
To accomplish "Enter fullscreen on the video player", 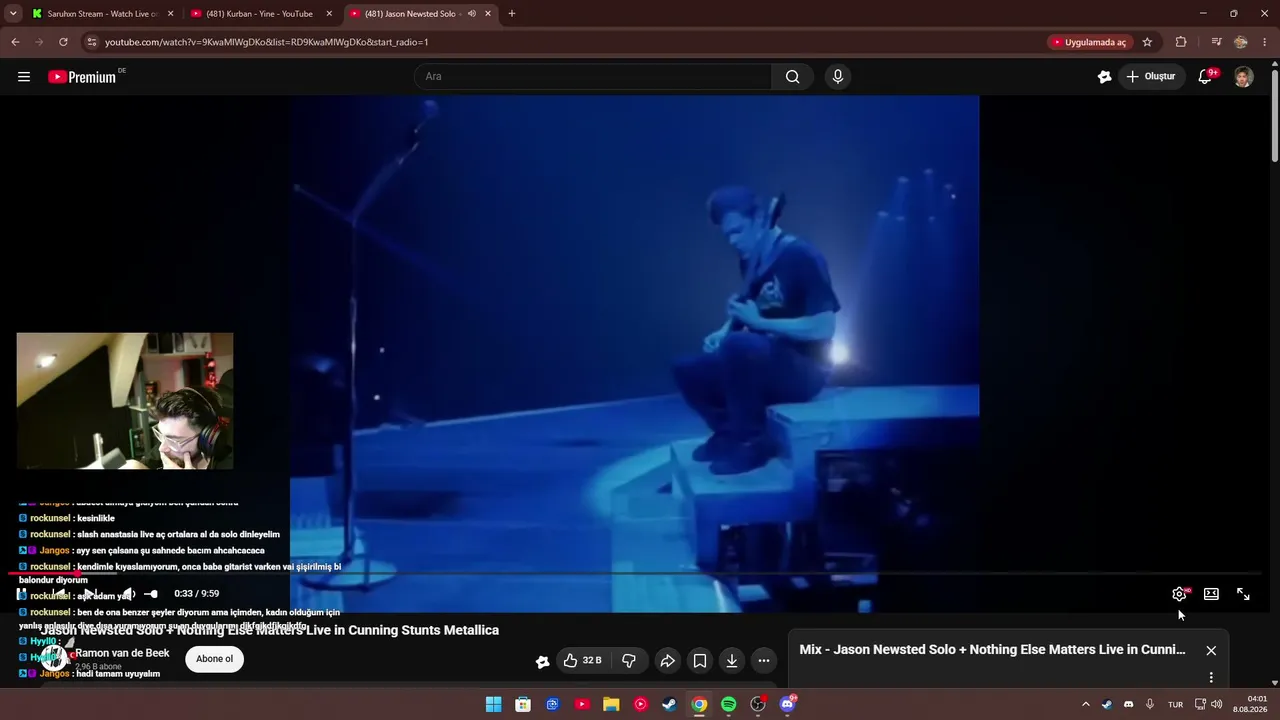I will pyautogui.click(x=1243, y=594).
